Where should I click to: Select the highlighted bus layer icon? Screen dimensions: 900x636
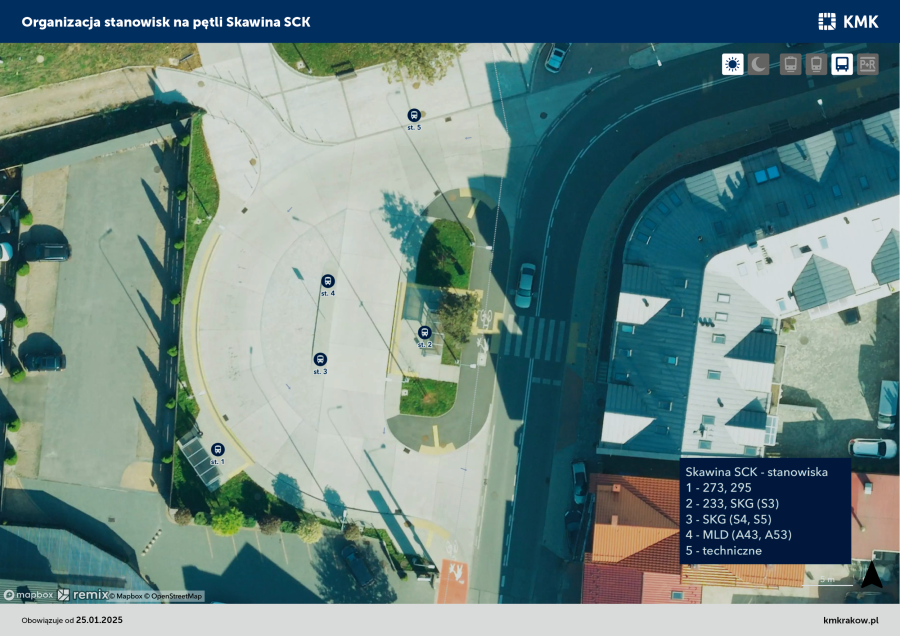(842, 65)
